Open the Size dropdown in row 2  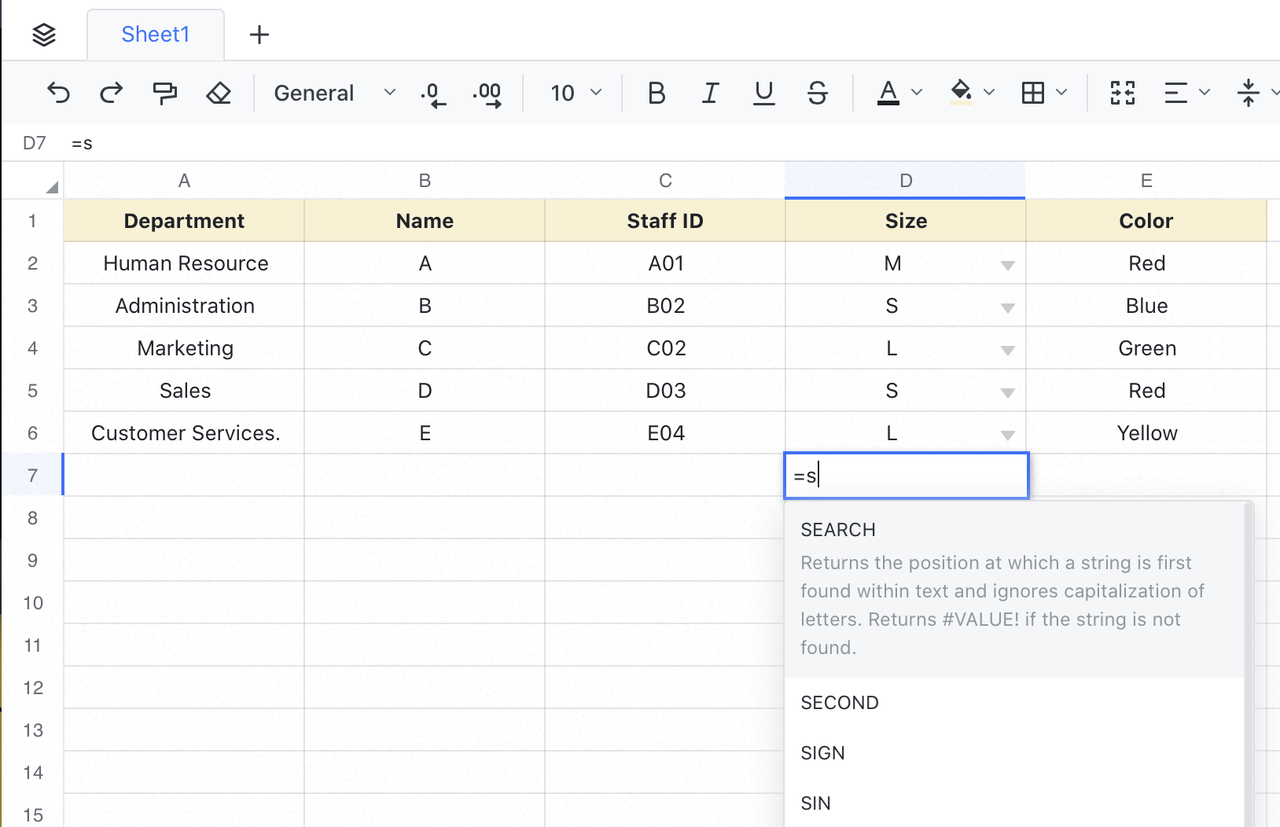point(1007,265)
